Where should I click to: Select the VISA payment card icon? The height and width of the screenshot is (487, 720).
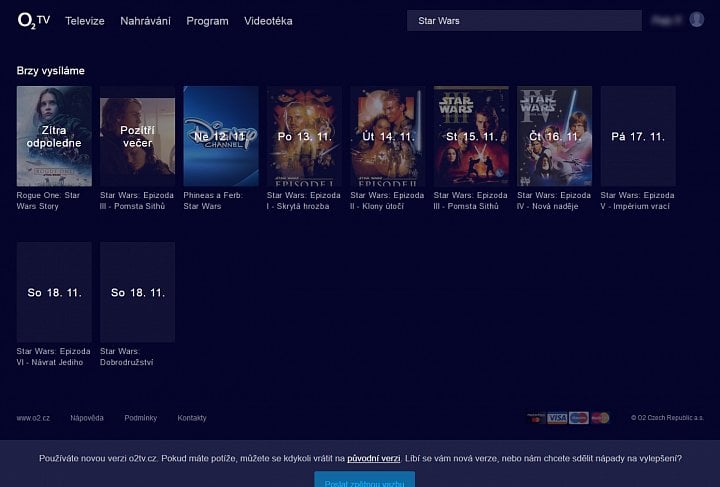(557, 418)
